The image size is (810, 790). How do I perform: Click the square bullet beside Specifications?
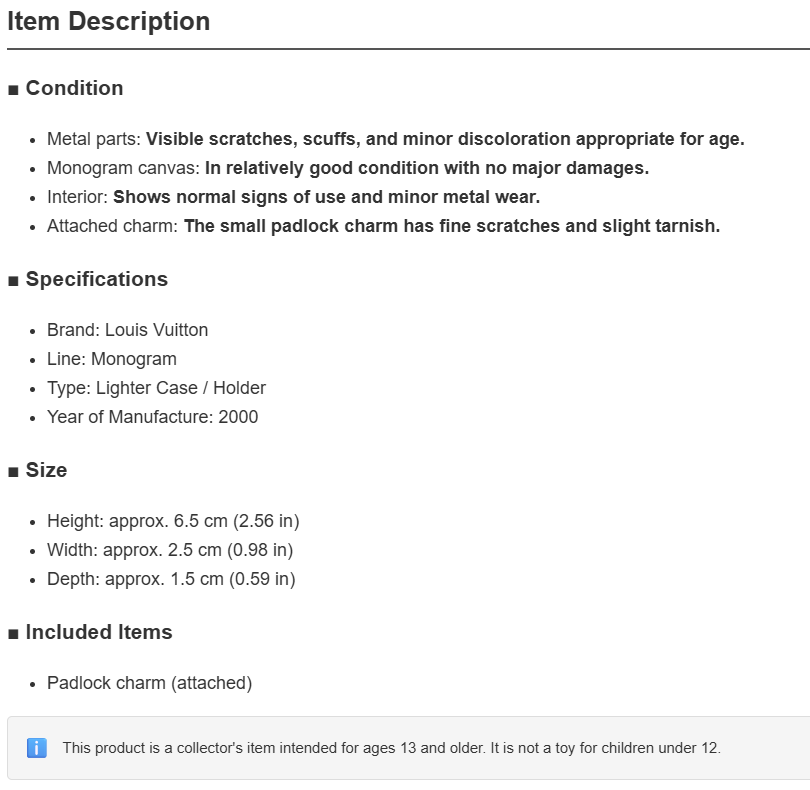13,281
